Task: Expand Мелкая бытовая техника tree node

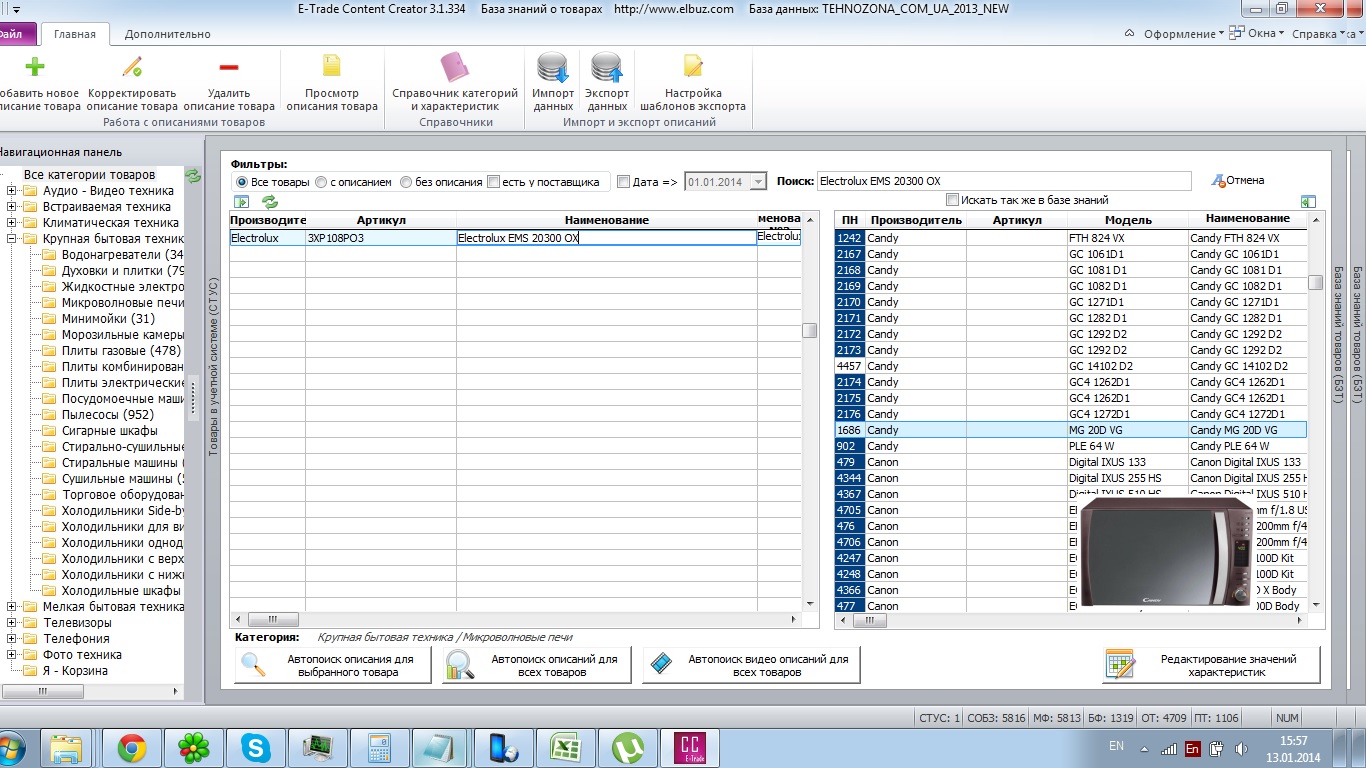Action: 12,607
